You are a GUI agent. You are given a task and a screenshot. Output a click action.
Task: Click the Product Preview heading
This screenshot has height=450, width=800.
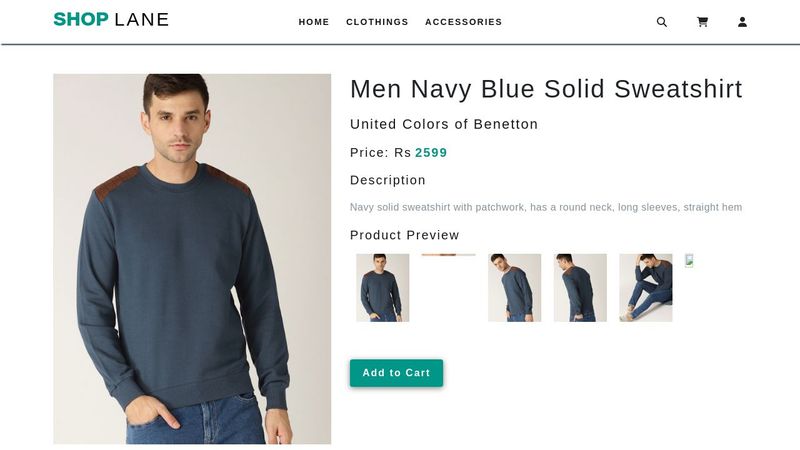pyautogui.click(x=404, y=235)
